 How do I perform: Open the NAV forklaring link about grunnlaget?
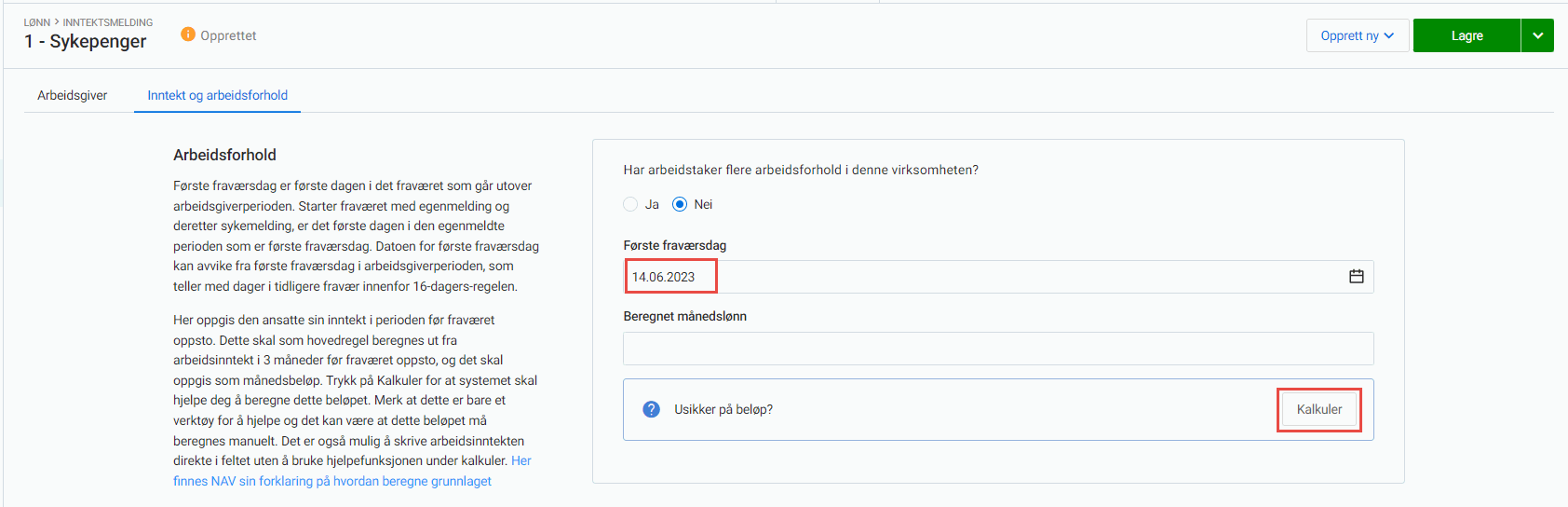pos(332,481)
